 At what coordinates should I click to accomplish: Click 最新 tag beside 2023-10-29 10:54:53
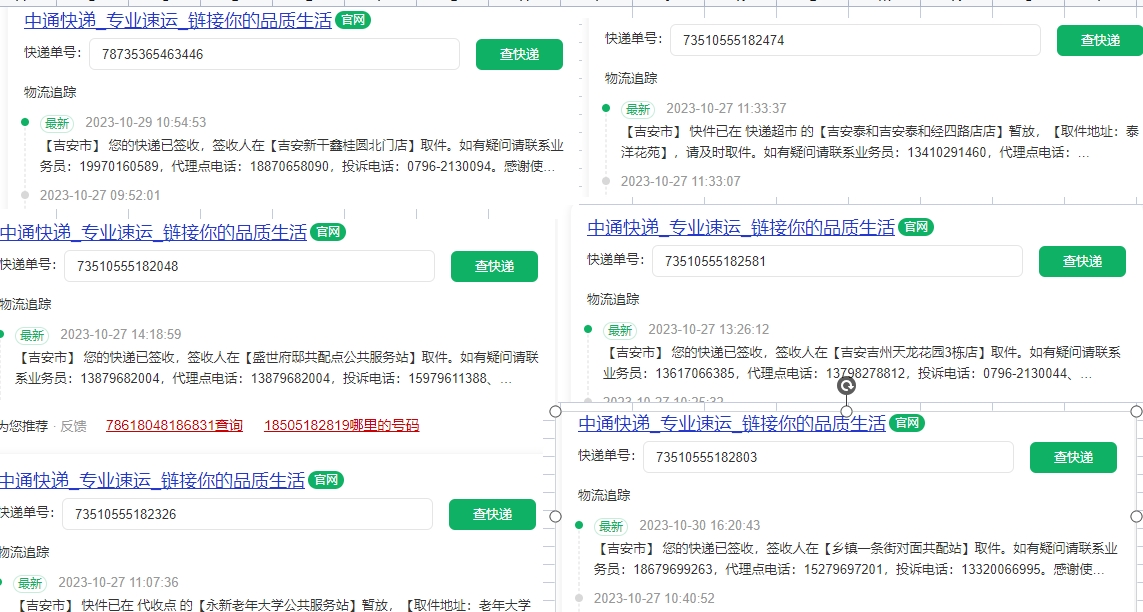57,123
